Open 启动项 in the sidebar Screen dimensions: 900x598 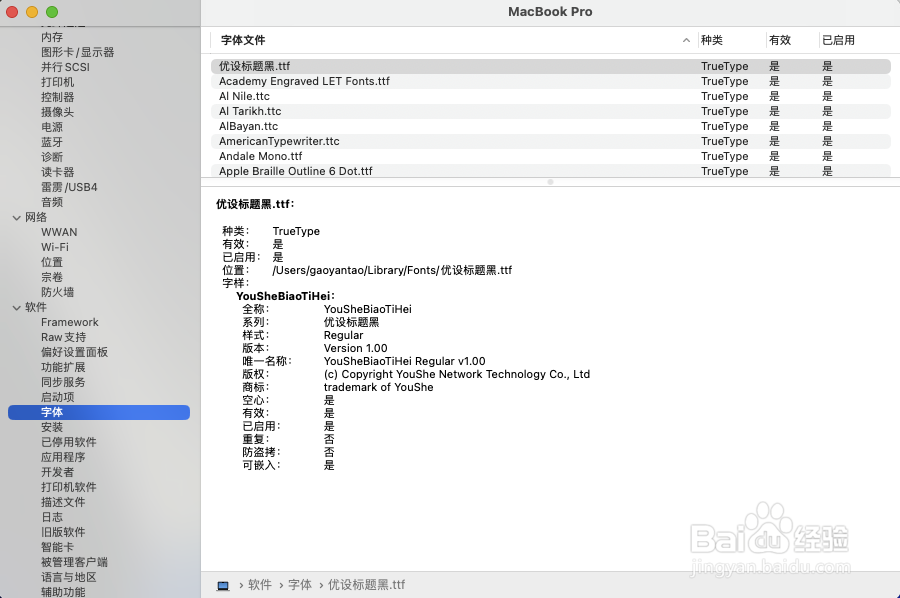click(x=57, y=397)
